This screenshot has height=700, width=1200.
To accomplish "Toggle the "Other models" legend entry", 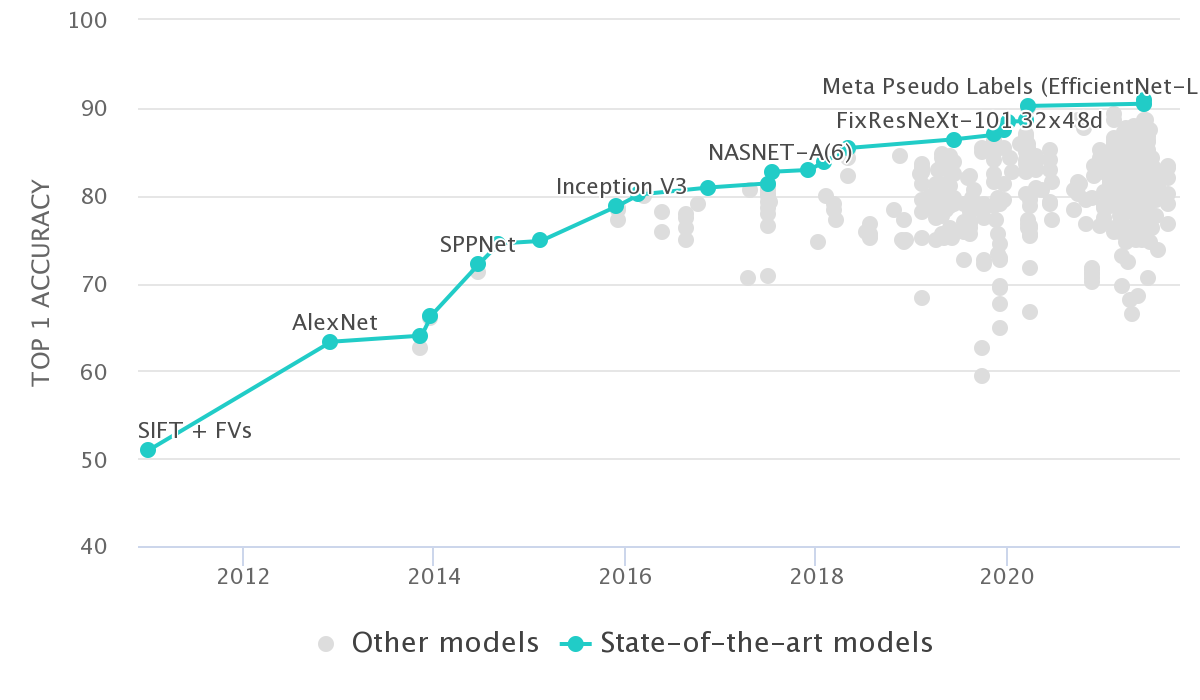I will point(445,642).
